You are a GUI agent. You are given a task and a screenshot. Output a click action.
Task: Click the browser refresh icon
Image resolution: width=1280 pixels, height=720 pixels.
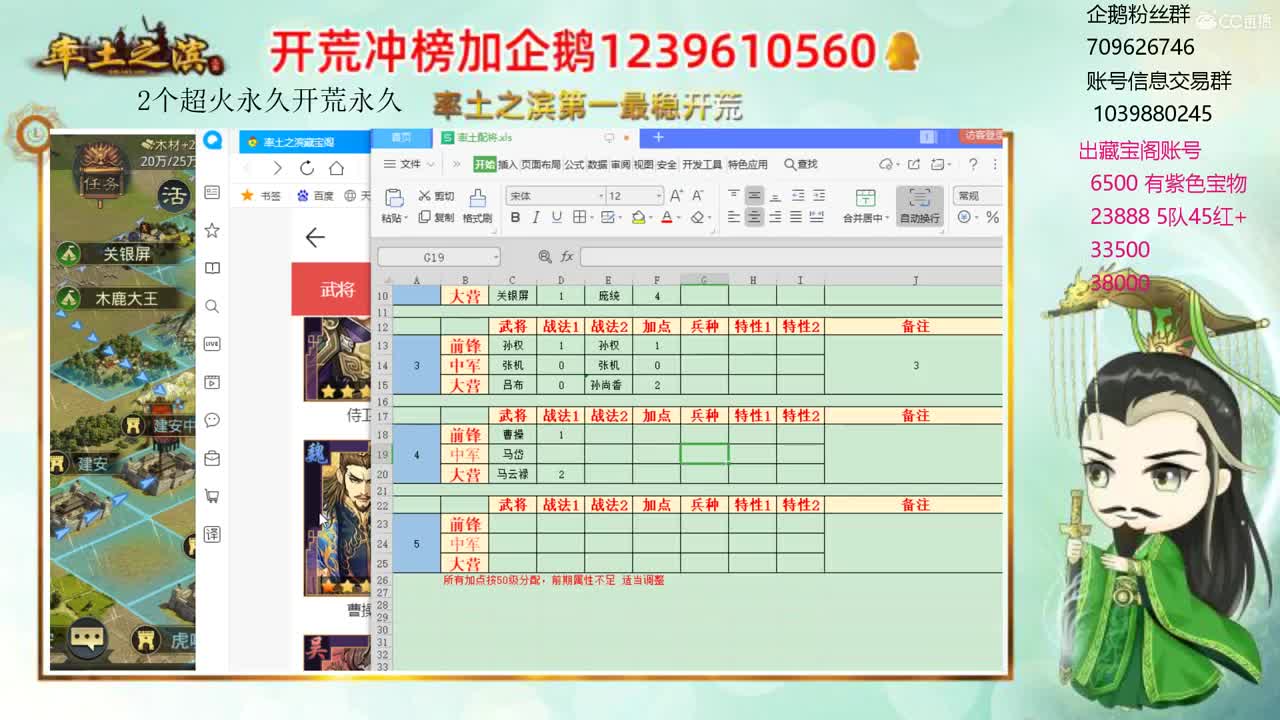tap(307, 168)
